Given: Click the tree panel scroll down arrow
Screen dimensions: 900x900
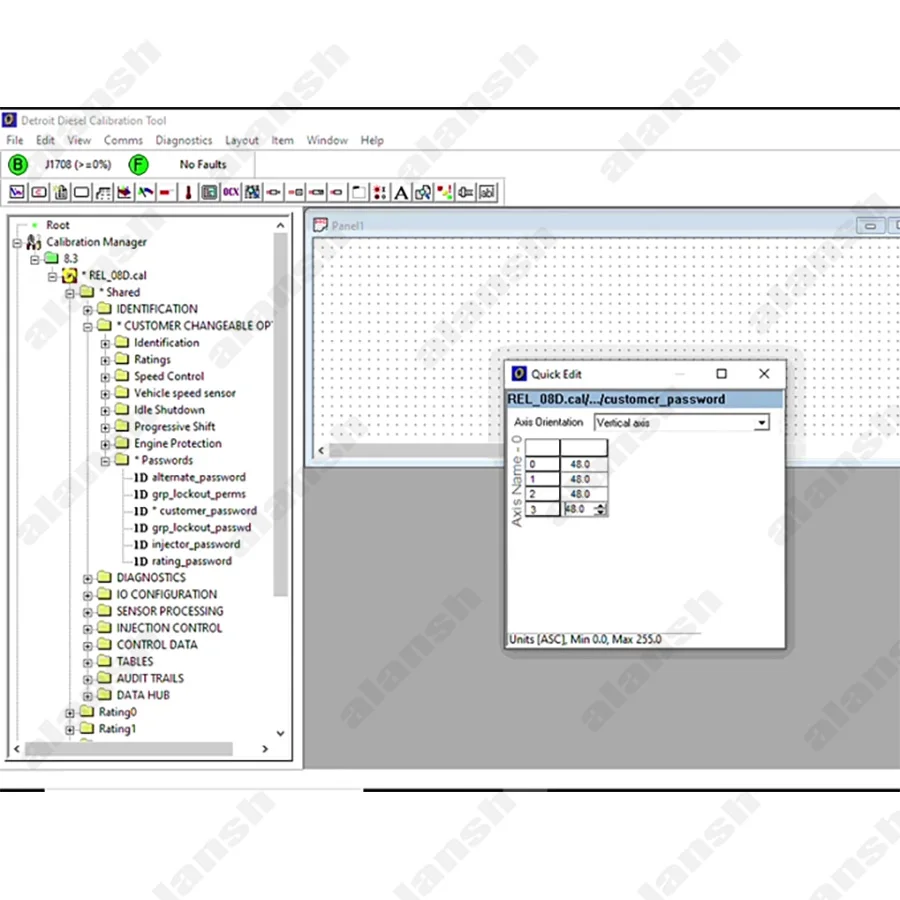Looking at the screenshot, I should pos(280,734).
